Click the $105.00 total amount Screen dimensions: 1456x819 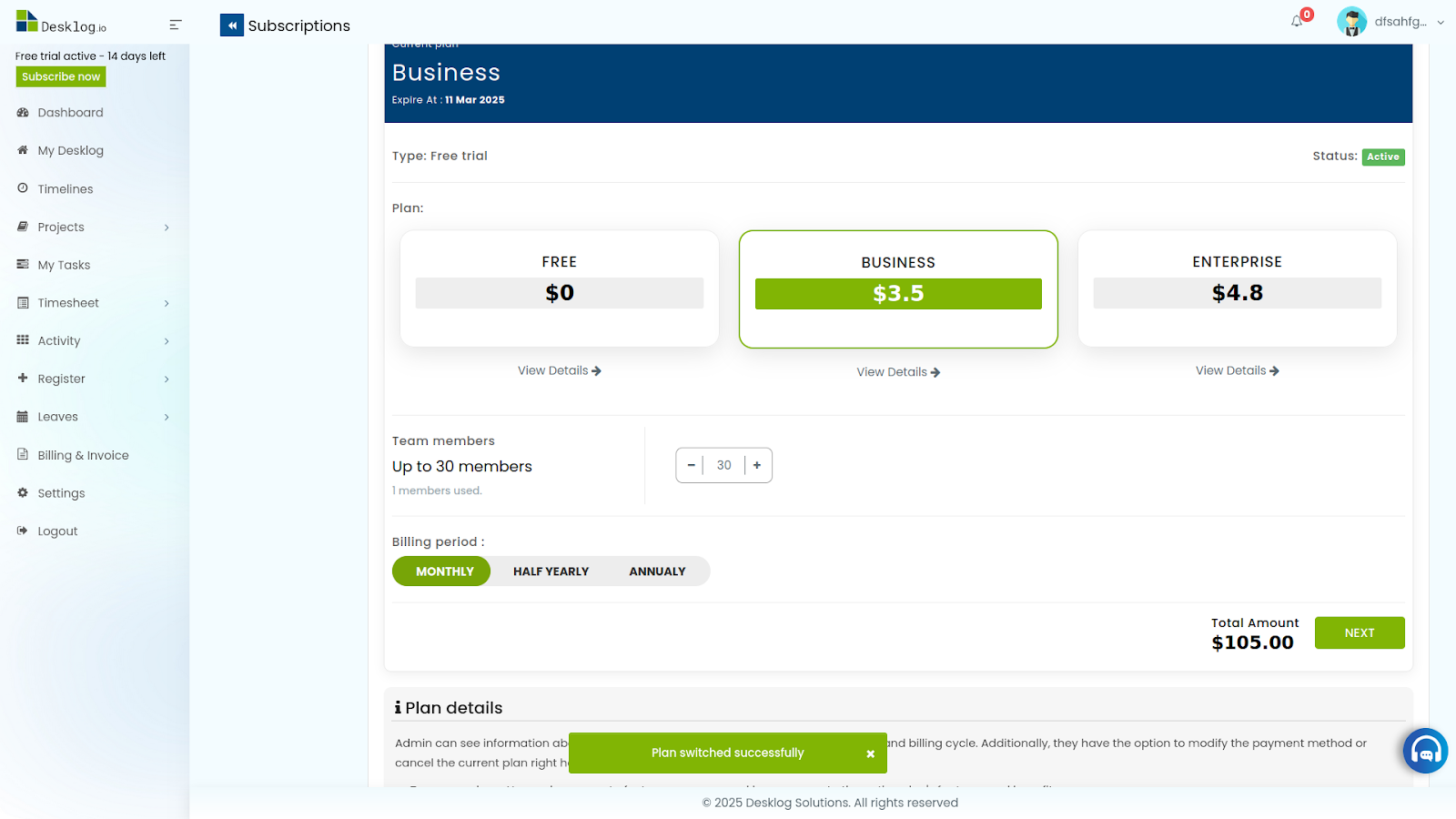pyautogui.click(x=1252, y=642)
